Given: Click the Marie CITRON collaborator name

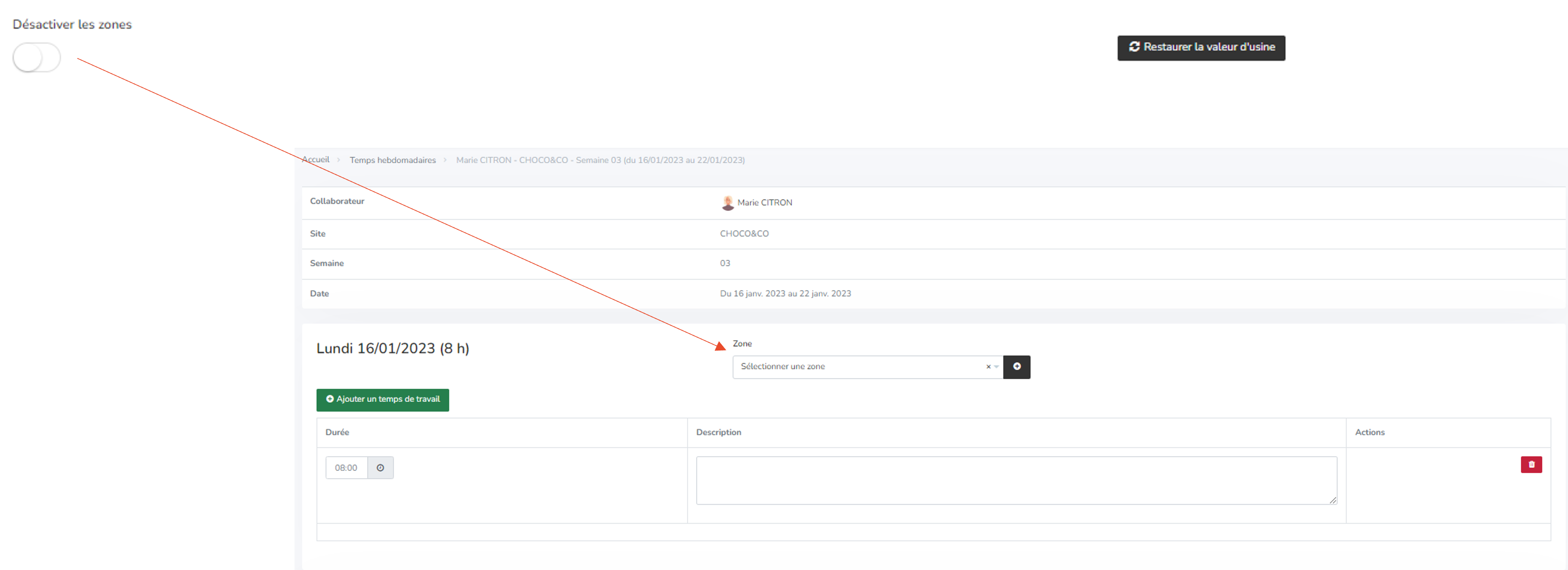Looking at the screenshot, I should (764, 203).
